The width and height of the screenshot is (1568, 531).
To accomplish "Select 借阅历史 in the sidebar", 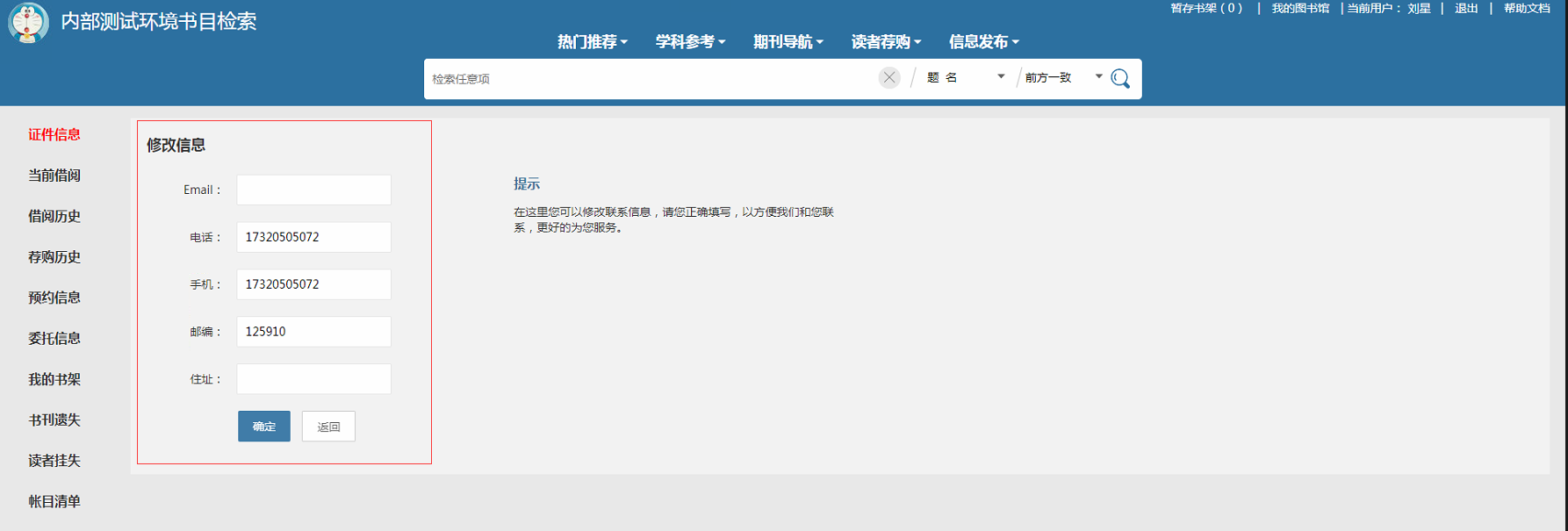I will pyautogui.click(x=54, y=216).
